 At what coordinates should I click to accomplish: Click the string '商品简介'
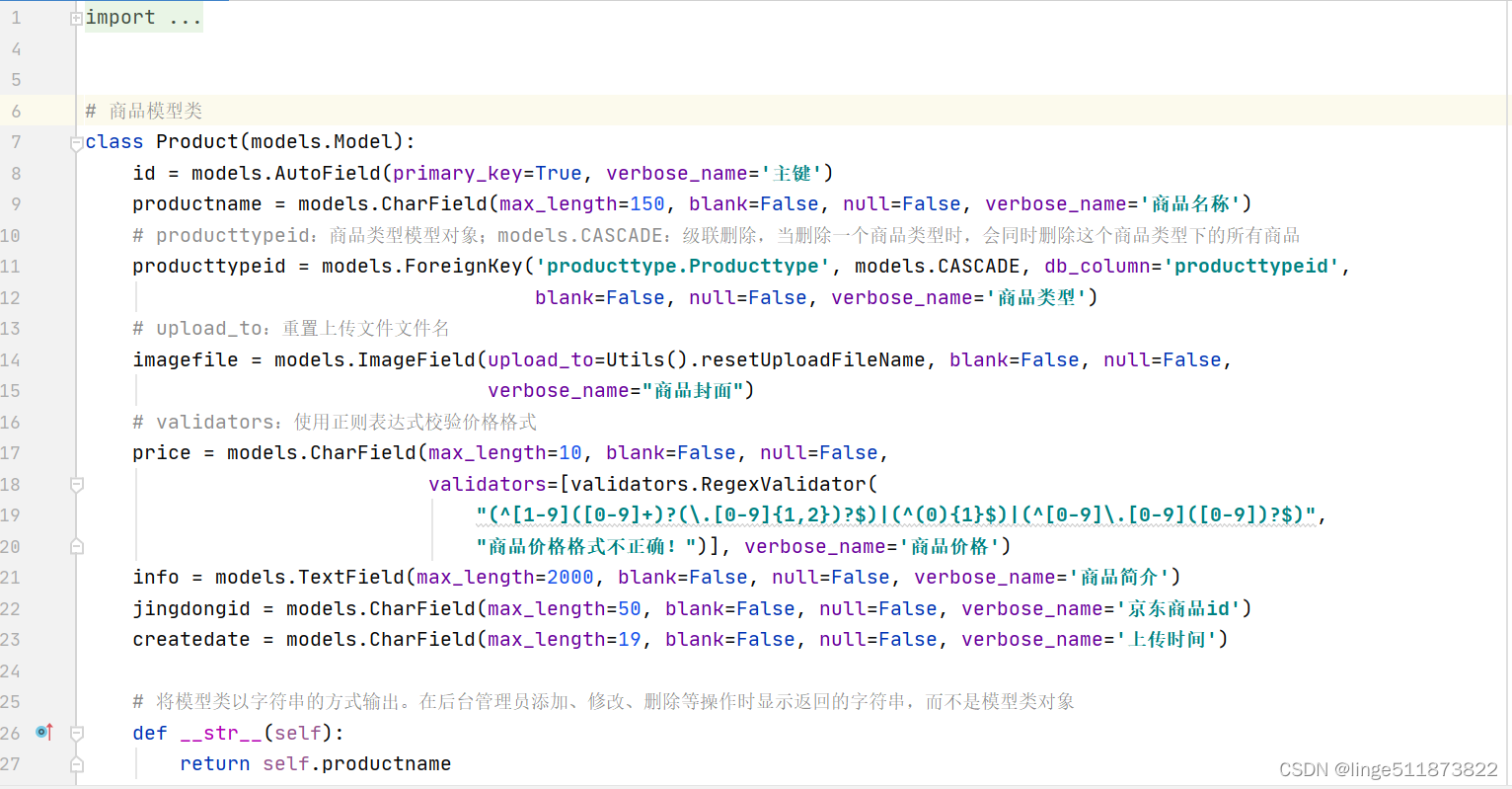click(1120, 577)
